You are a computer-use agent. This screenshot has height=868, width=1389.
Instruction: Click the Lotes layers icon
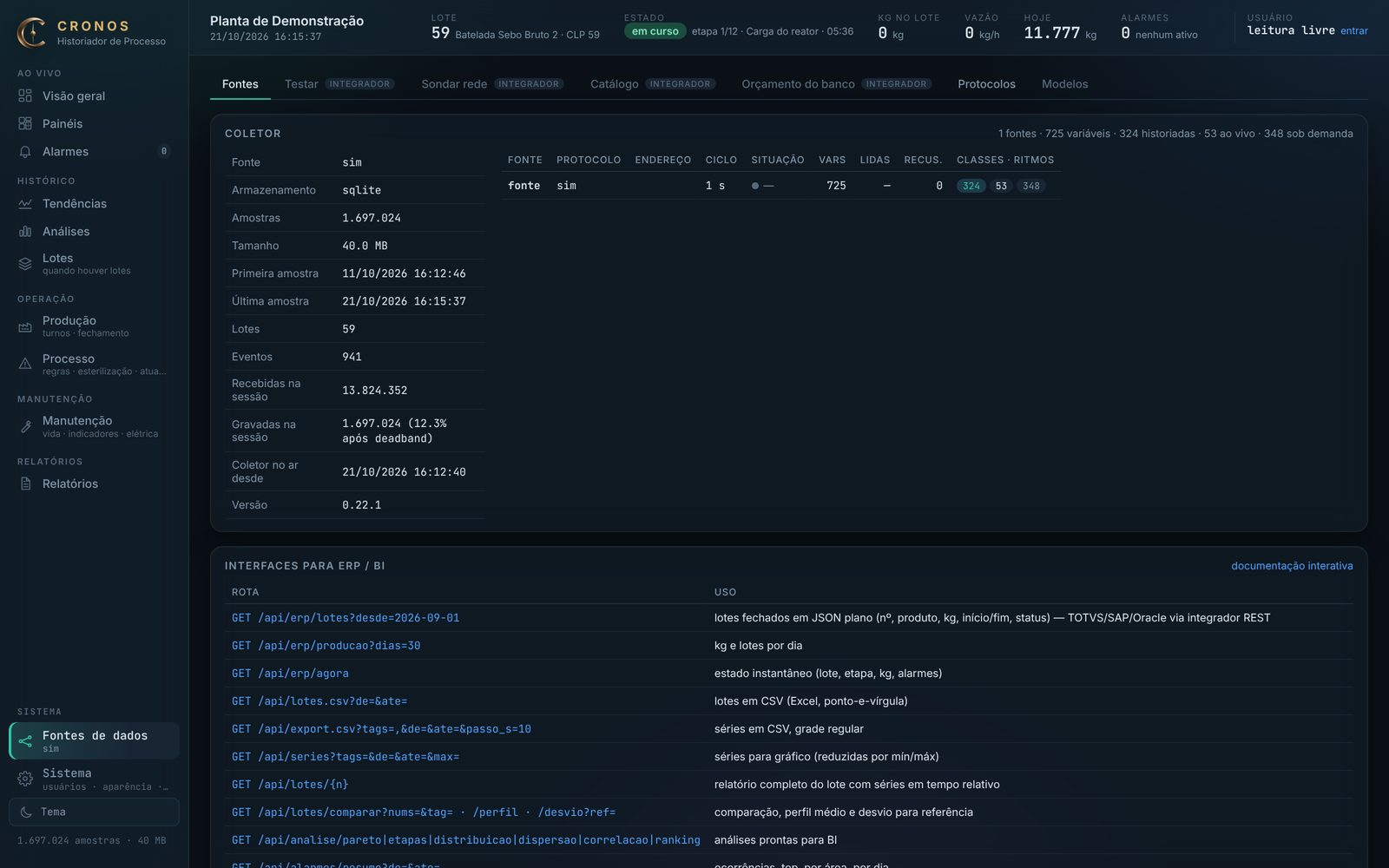[25, 264]
